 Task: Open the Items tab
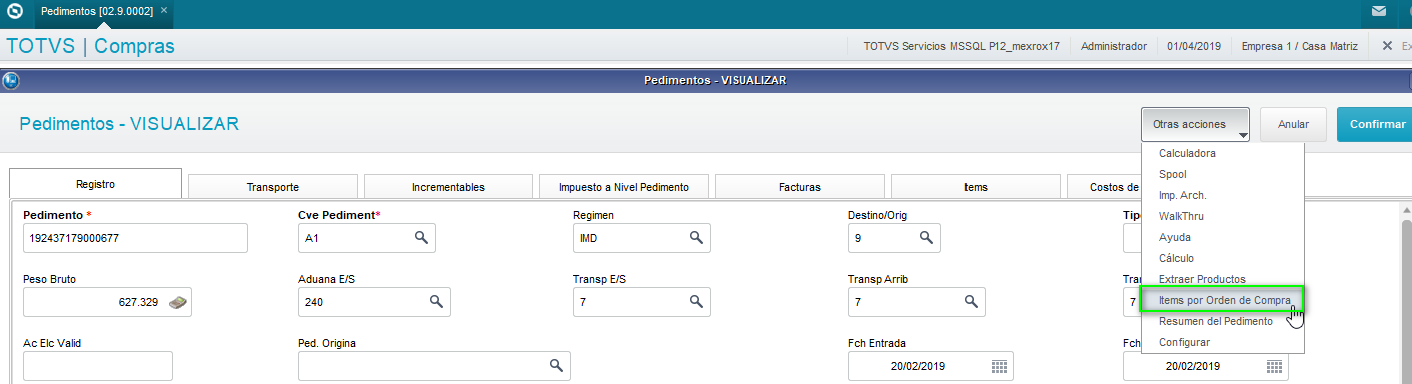click(976, 187)
